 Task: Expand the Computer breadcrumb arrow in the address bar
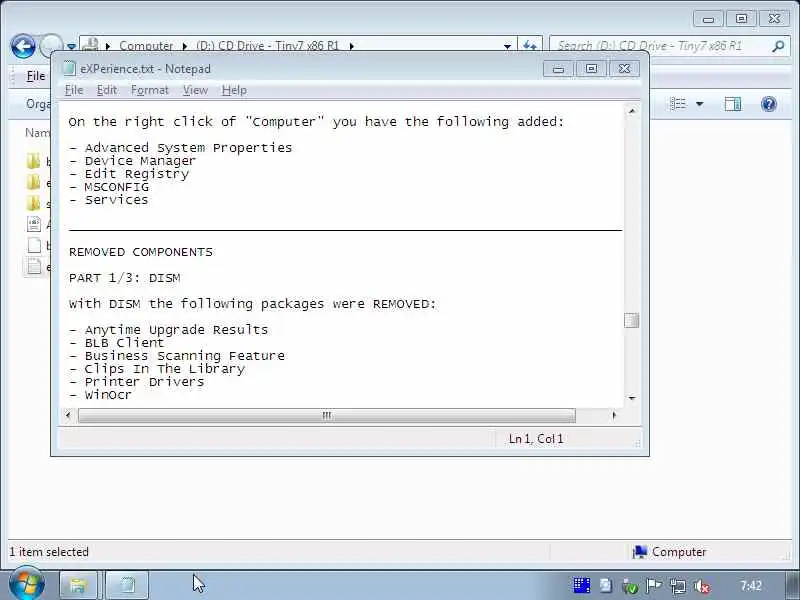click(x=185, y=46)
